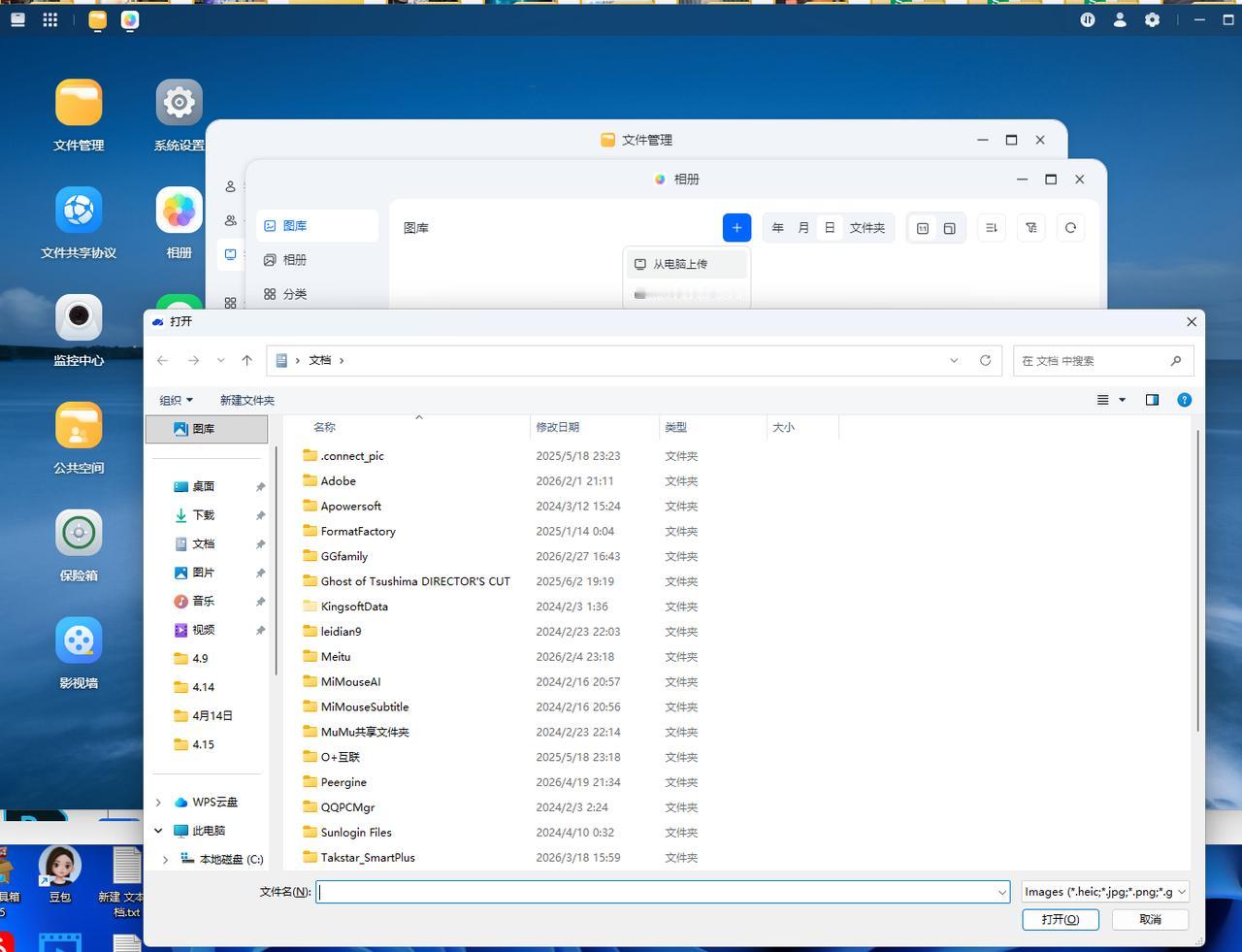Open the file name history dropdown
Screen dimensions: 1242x952
(x=1002, y=892)
